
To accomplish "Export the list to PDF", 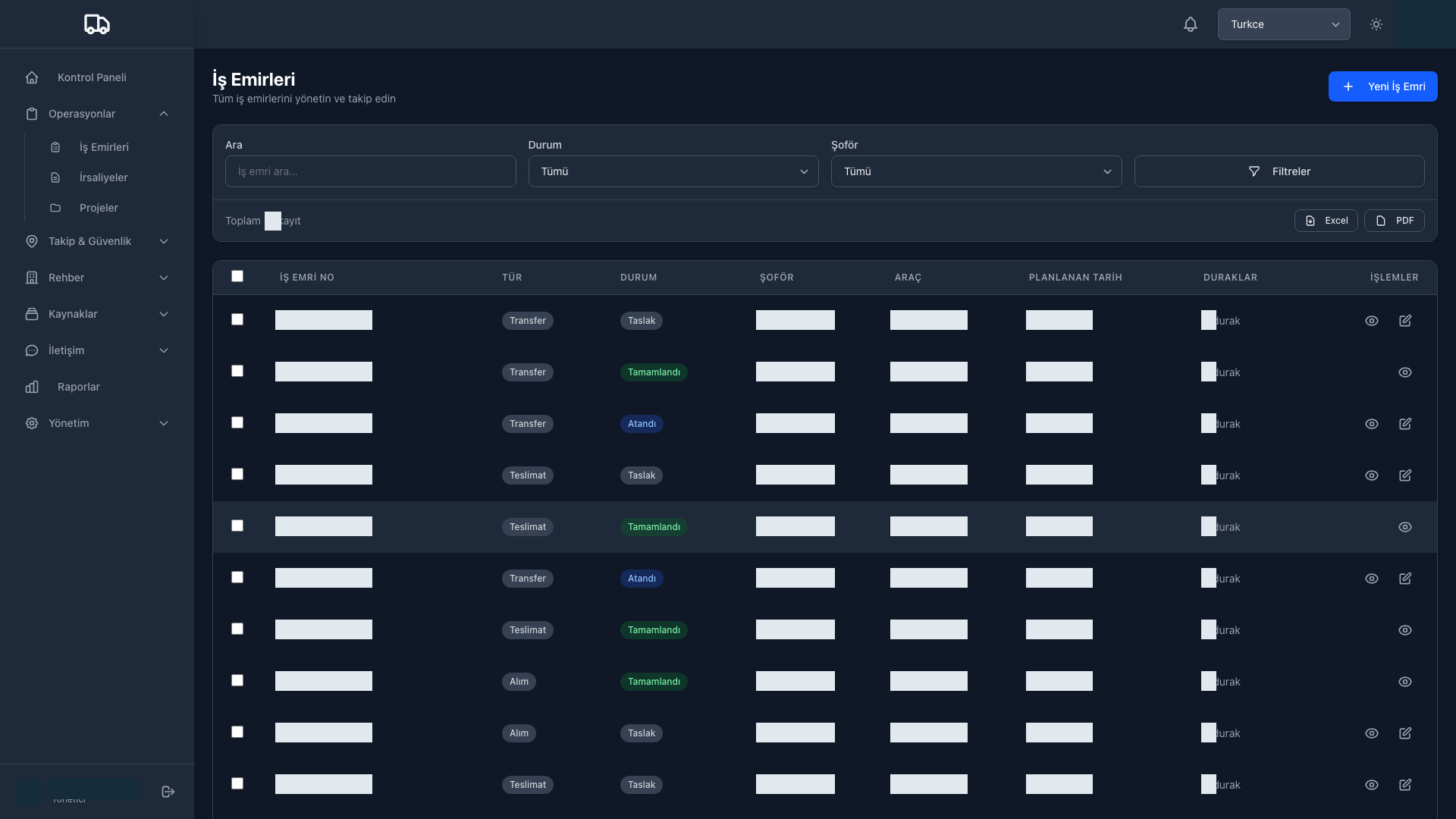I will coord(1394,221).
